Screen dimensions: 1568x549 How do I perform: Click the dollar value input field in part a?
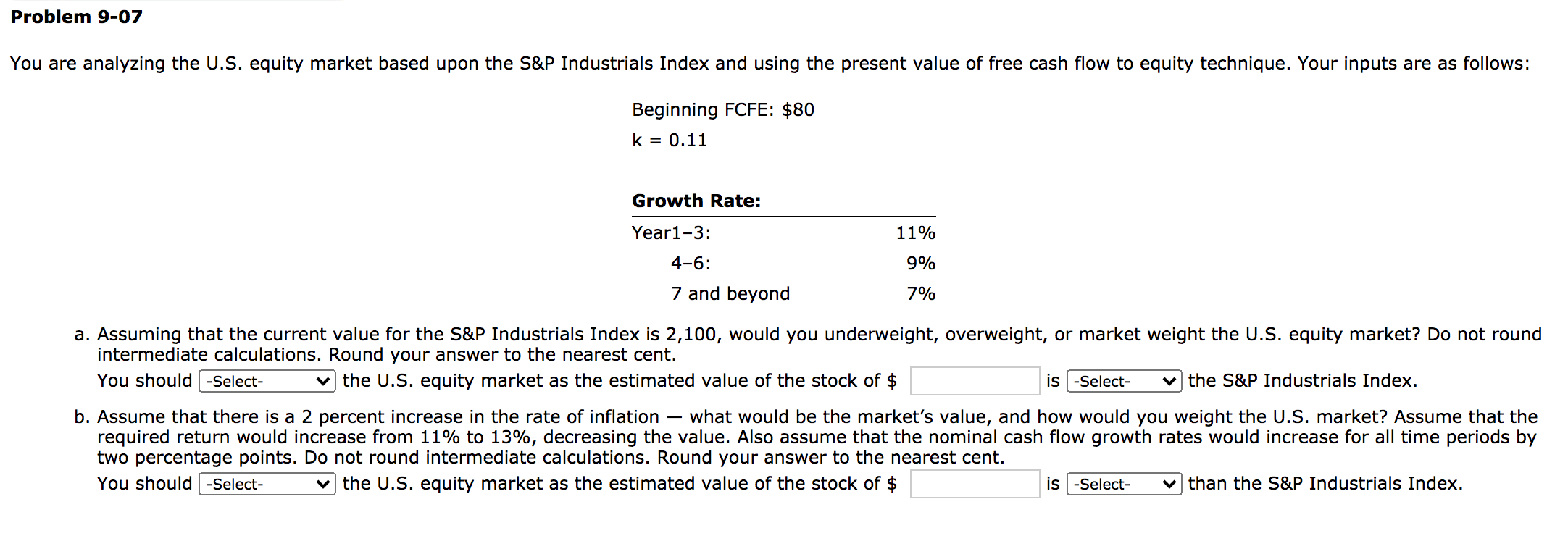pos(975,380)
